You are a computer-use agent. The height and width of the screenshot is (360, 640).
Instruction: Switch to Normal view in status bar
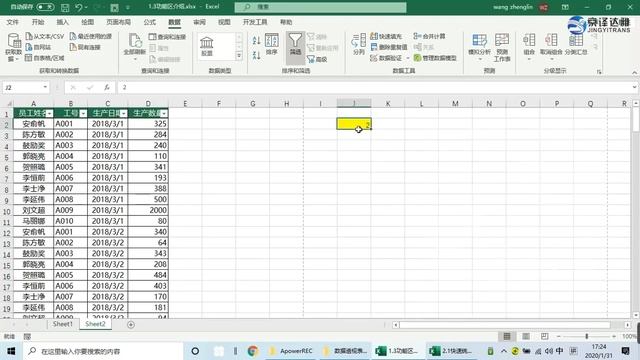507,336
